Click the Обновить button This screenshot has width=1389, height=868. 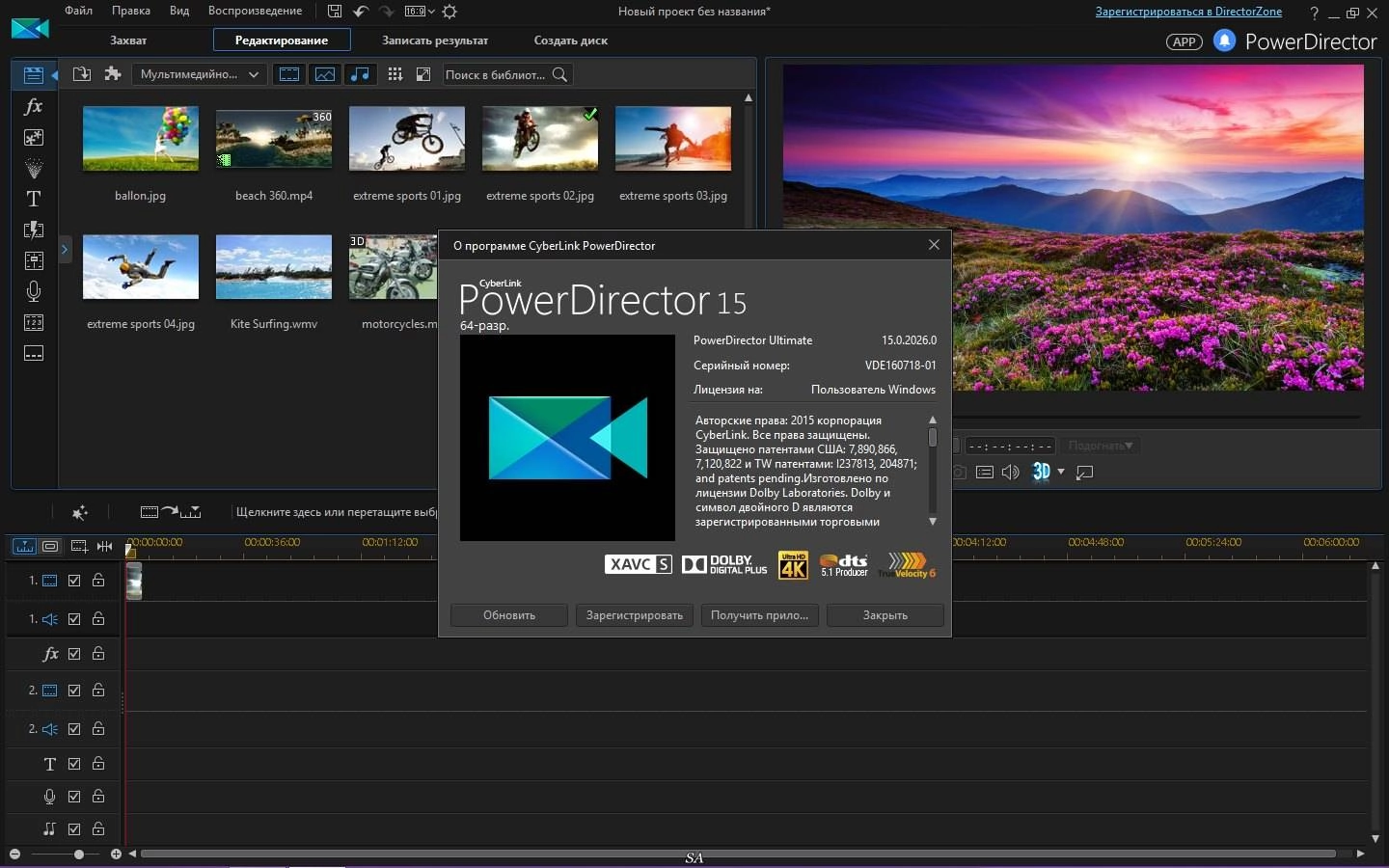509,615
